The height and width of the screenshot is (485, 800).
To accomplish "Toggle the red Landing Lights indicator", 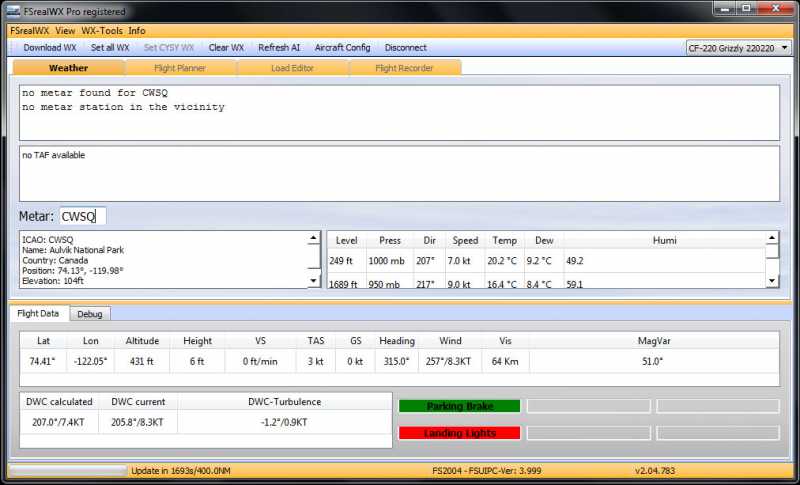I will click(459, 433).
